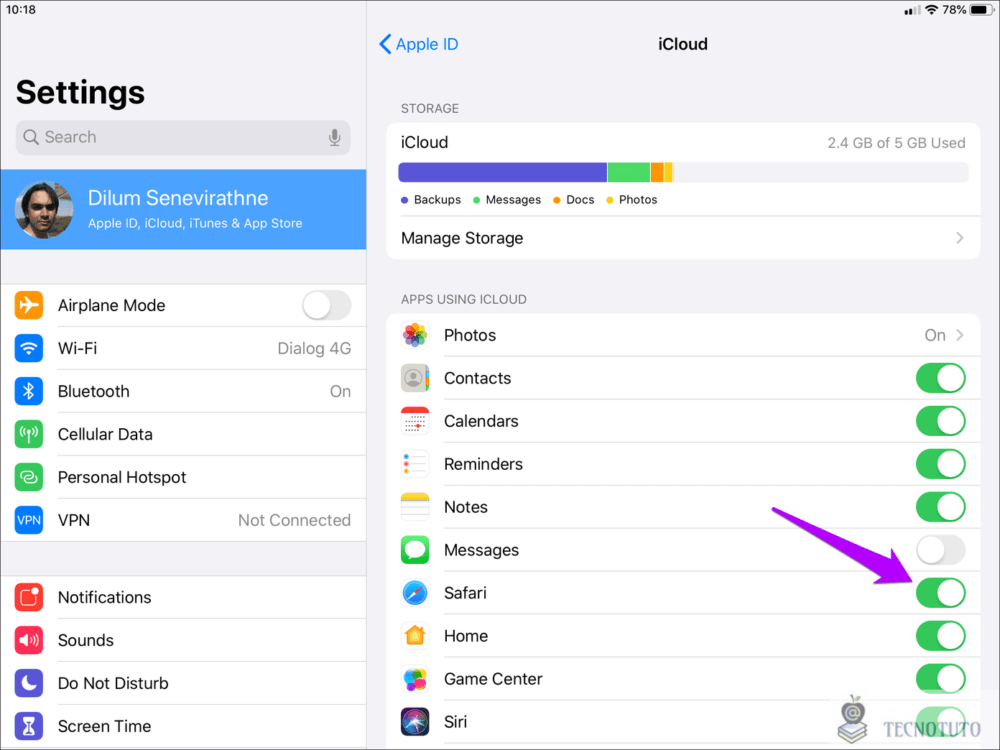
Task: Tap the Home app icon
Action: 415,636
